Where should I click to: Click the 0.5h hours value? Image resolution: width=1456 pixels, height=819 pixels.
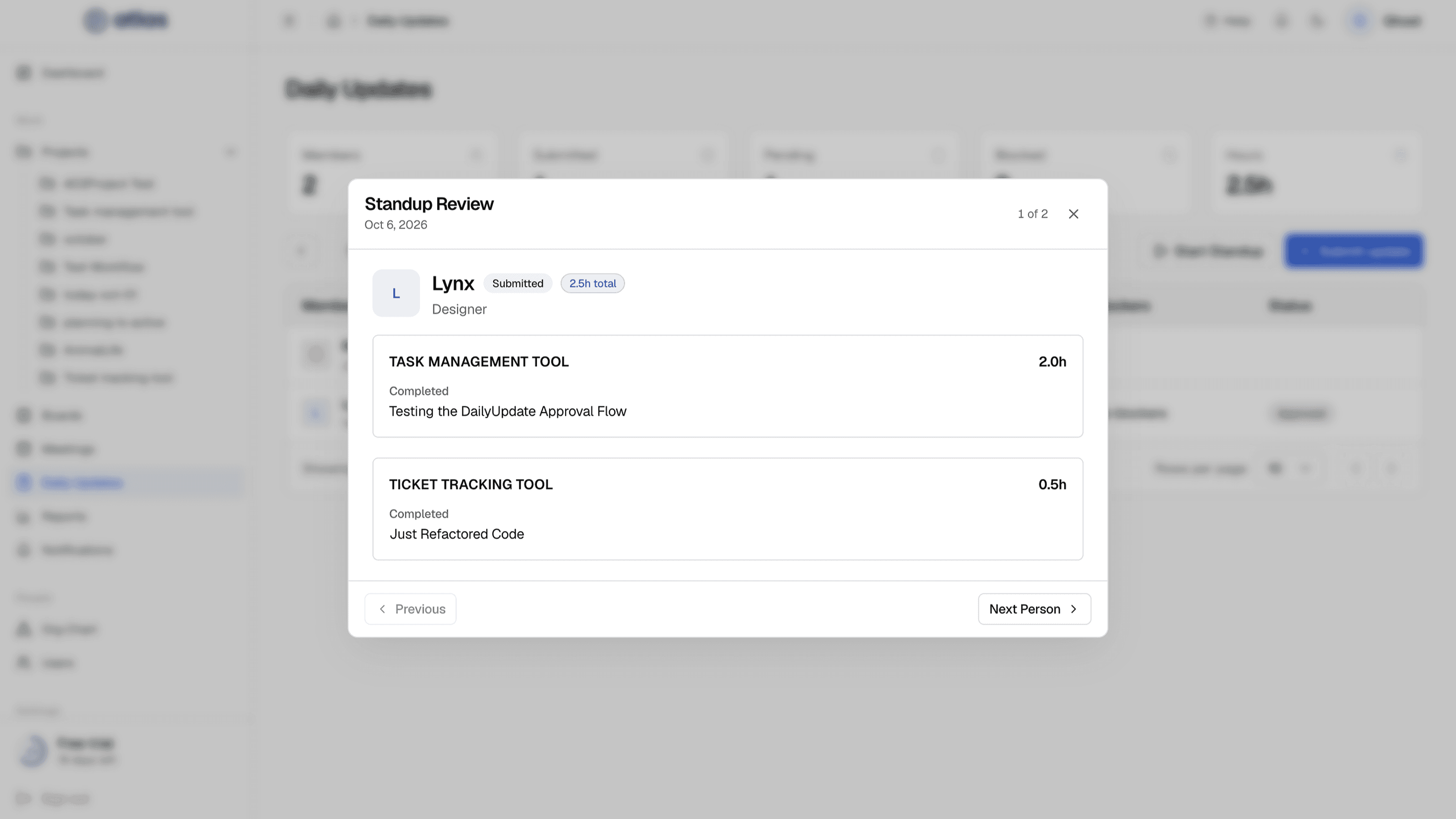pyautogui.click(x=1052, y=485)
